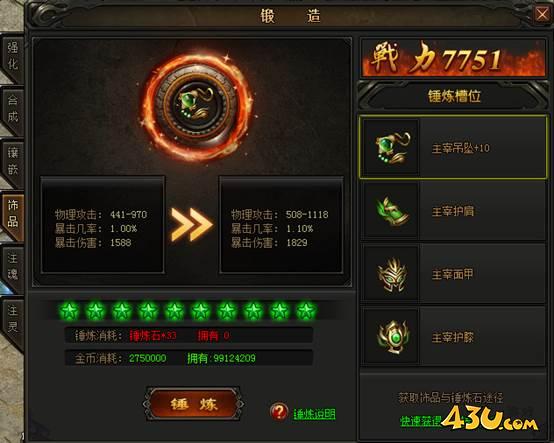The height and width of the screenshot is (443, 554).
Task: Click the 快速获得 quick obtain link
Action: click(x=421, y=420)
